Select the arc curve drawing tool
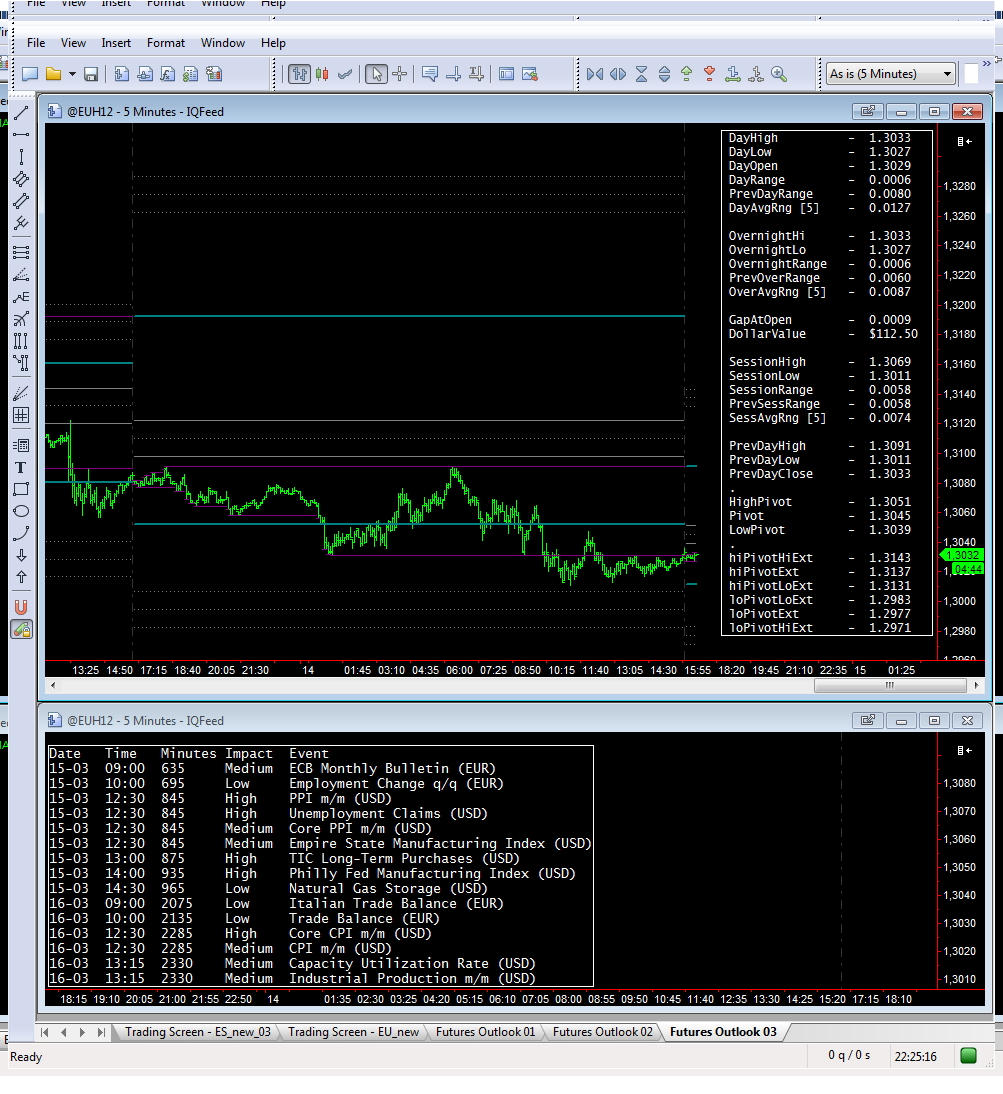Image resolution: width=1003 pixels, height=1094 pixels. (x=21, y=534)
